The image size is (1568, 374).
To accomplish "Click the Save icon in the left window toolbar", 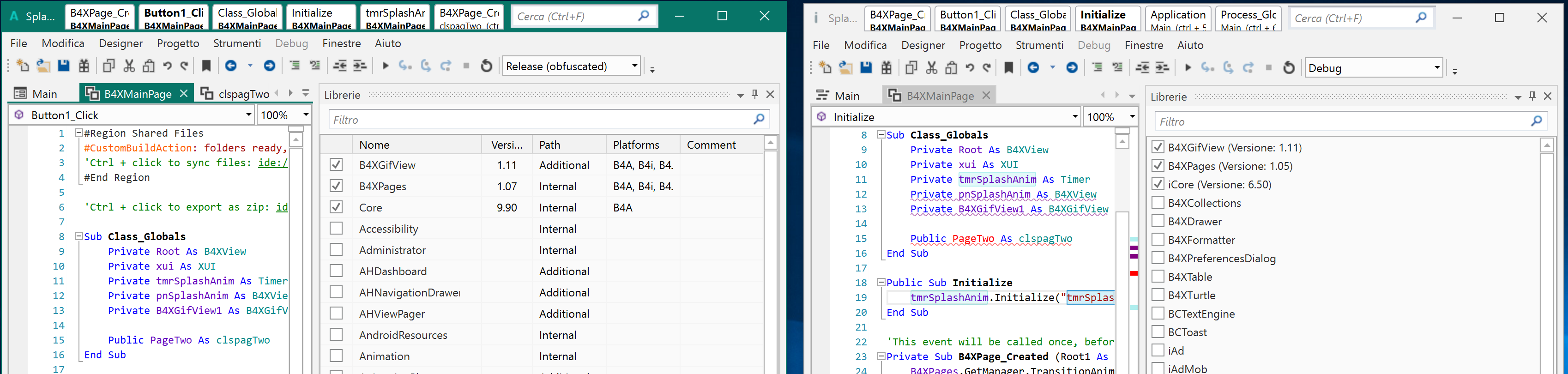I will pyautogui.click(x=63, y=66).
